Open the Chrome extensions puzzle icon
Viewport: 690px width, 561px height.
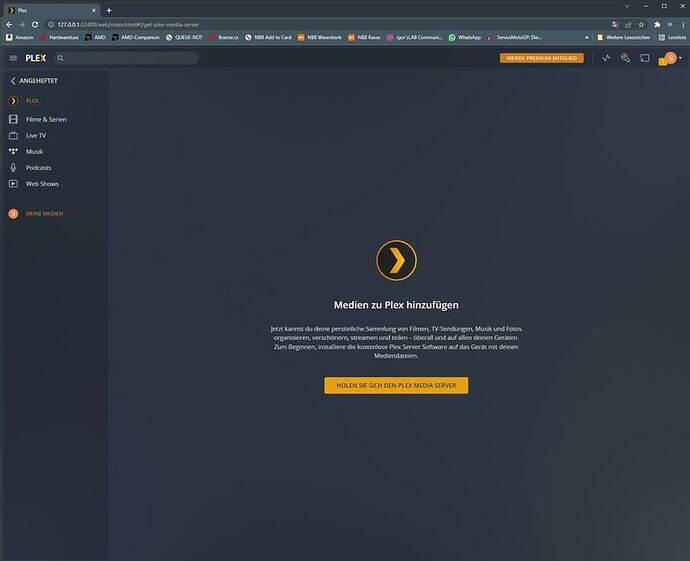tap(657, 25)
